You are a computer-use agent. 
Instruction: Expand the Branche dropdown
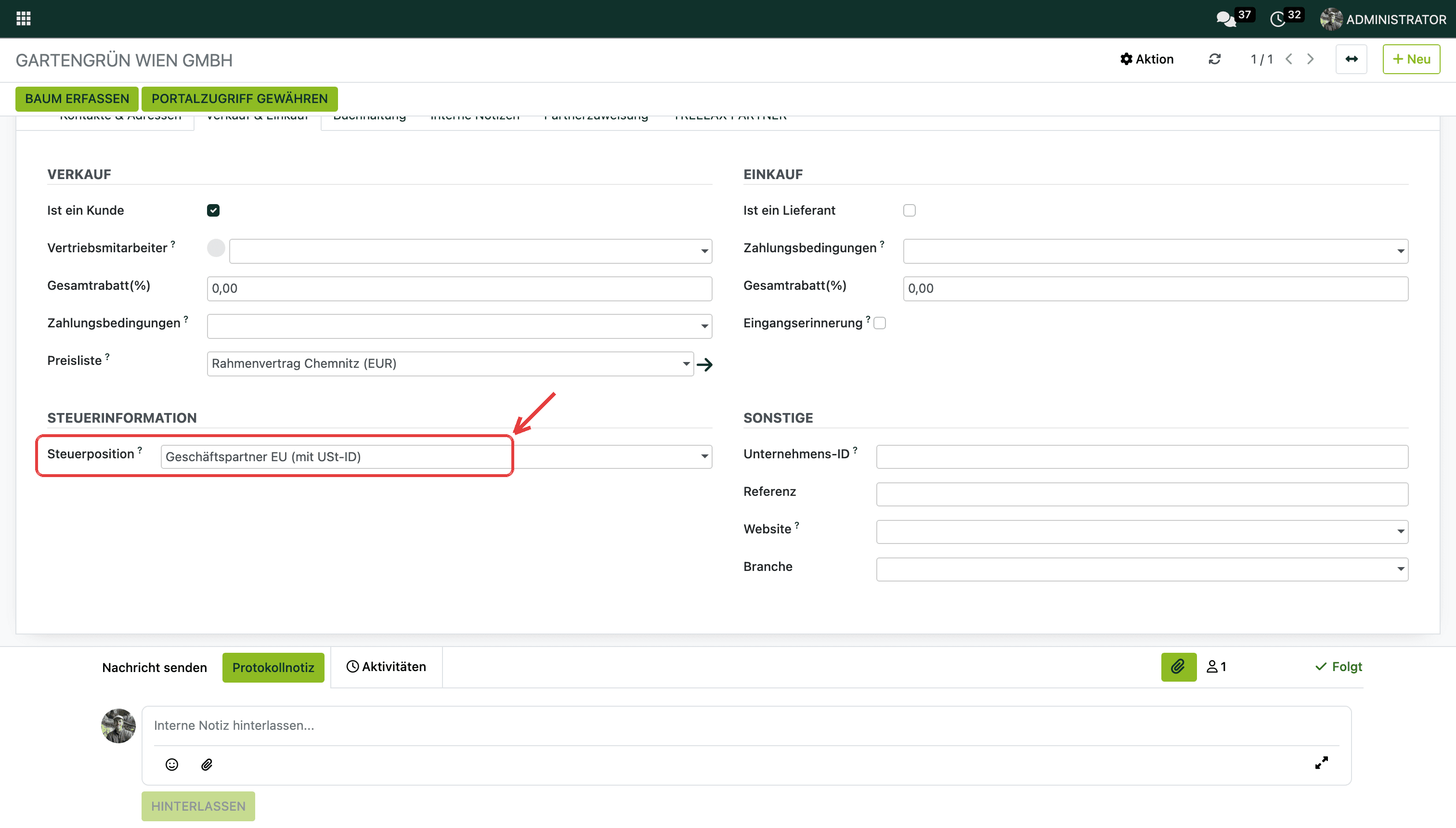point(1400,569)
